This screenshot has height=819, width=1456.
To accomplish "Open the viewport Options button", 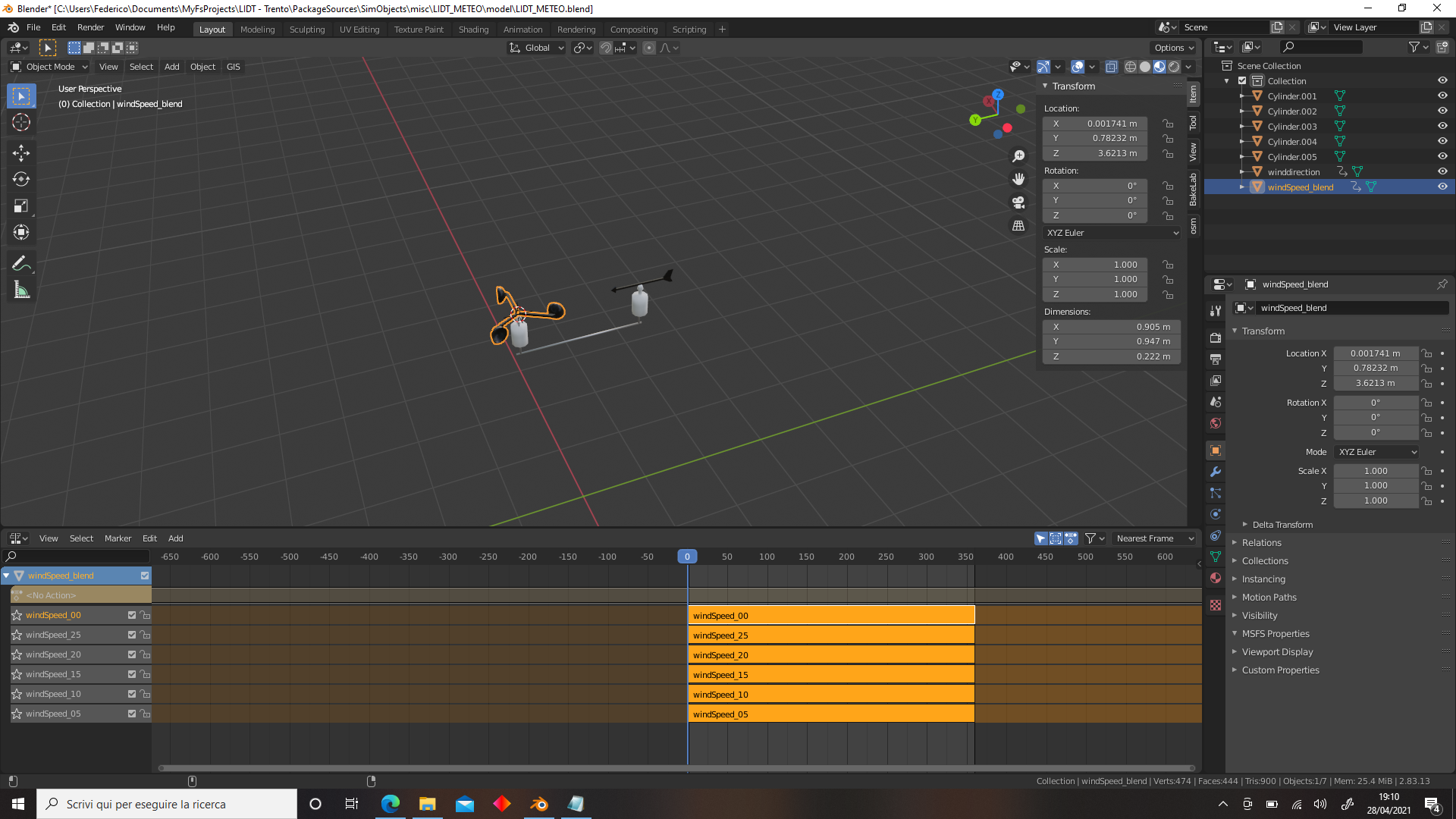I will (1173, 48).
